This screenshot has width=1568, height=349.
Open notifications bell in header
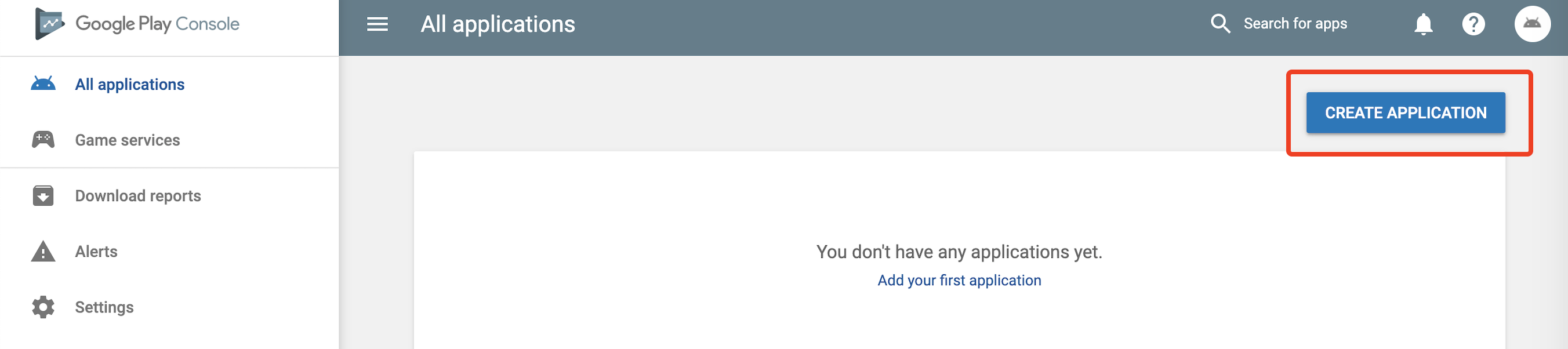(x=1423, y=24)
